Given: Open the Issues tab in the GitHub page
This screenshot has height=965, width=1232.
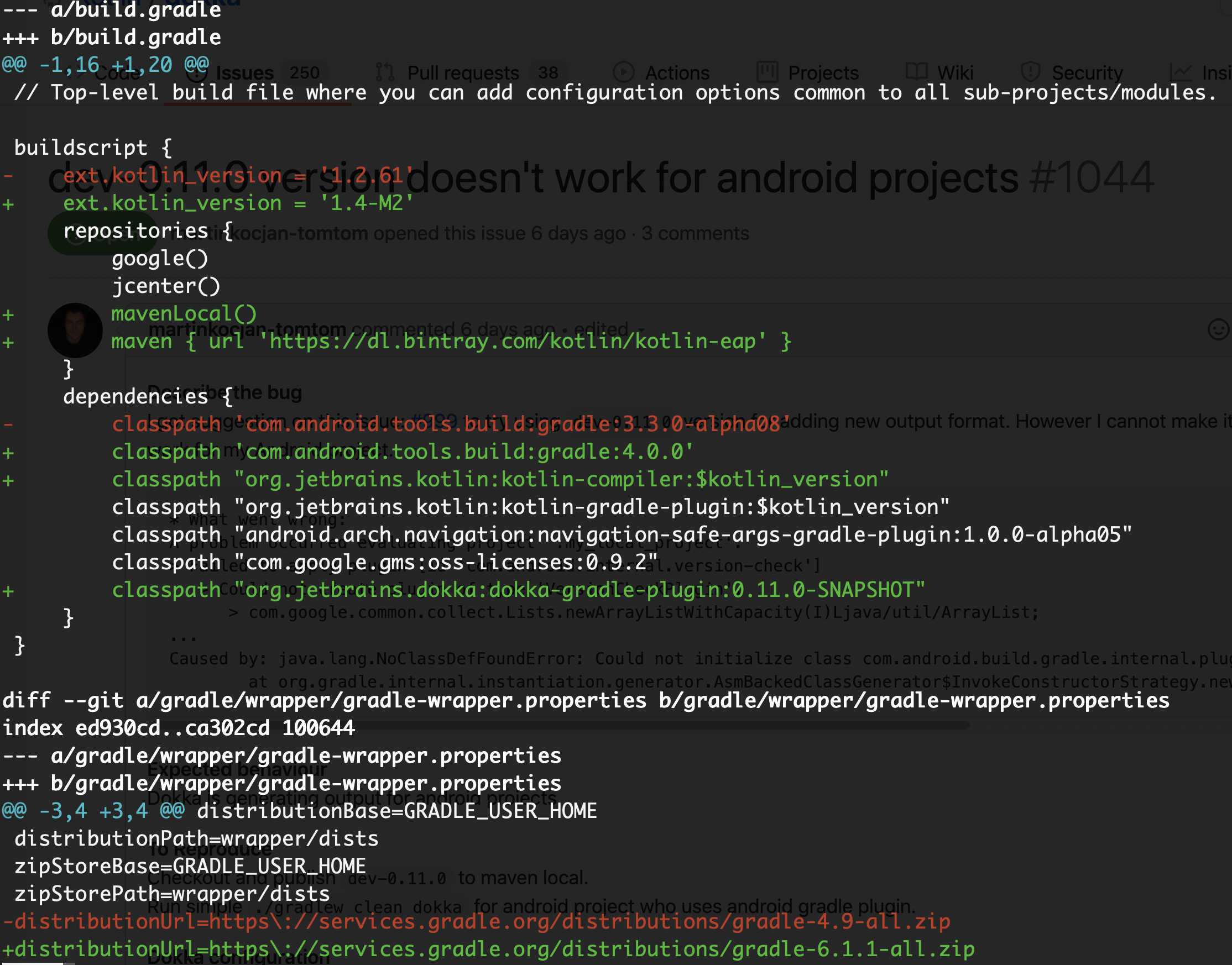Looking at the screenshot, I should pos(258,73).
